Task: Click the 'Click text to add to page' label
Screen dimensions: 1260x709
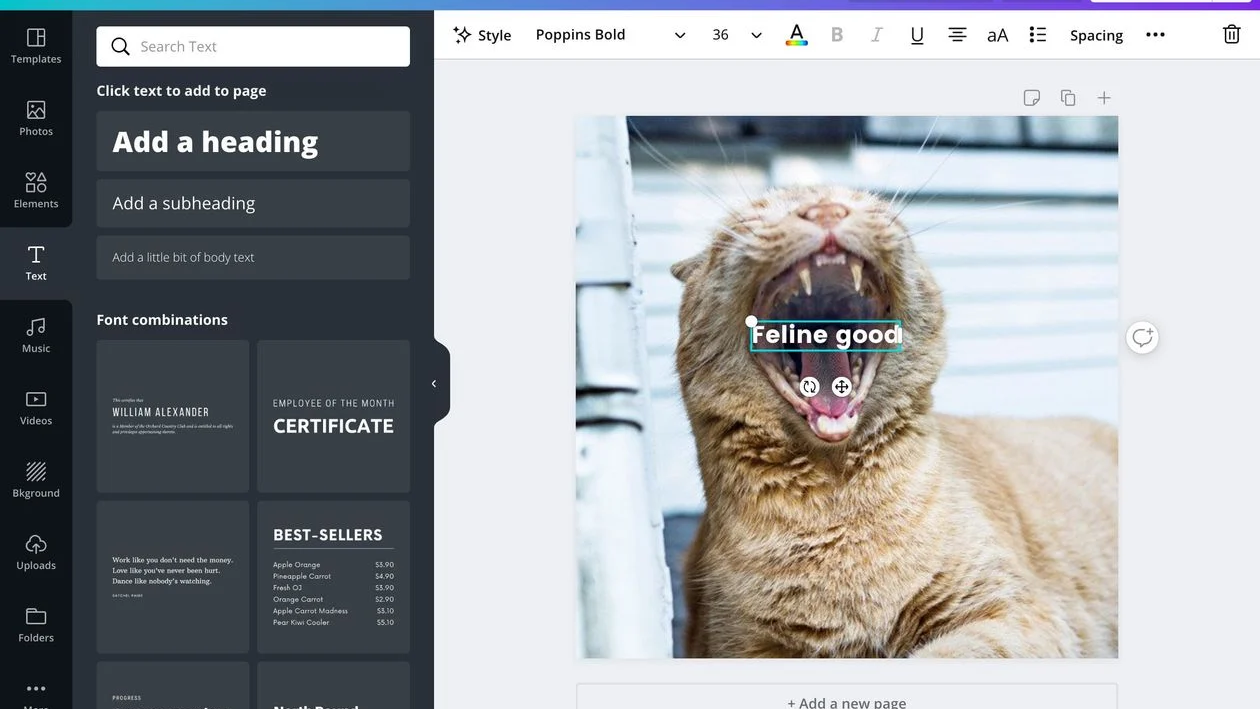Action: tap(181, 91)
